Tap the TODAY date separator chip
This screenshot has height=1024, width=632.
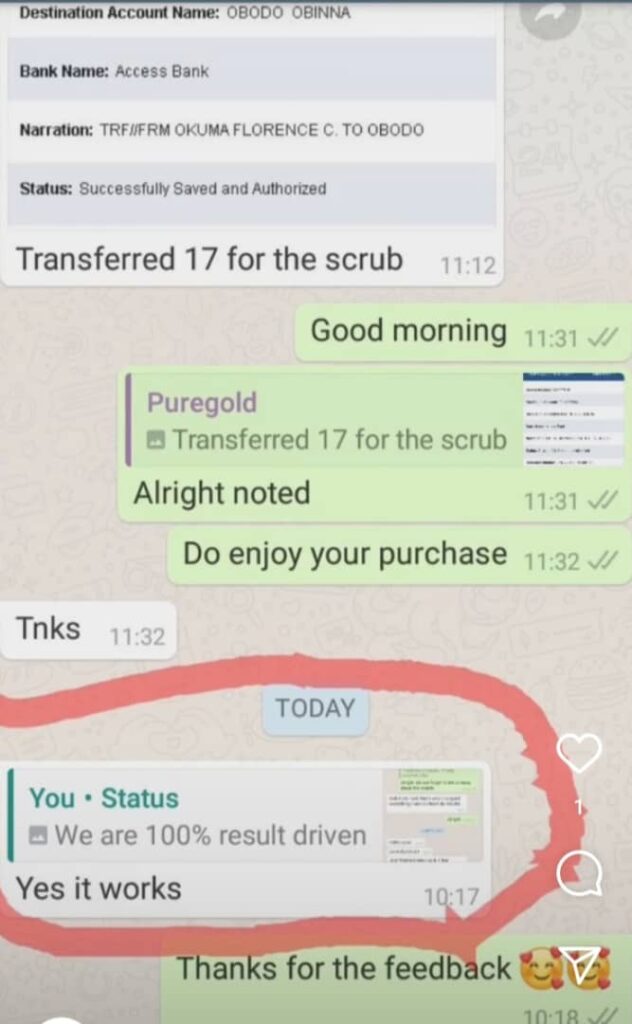[315, 709]
